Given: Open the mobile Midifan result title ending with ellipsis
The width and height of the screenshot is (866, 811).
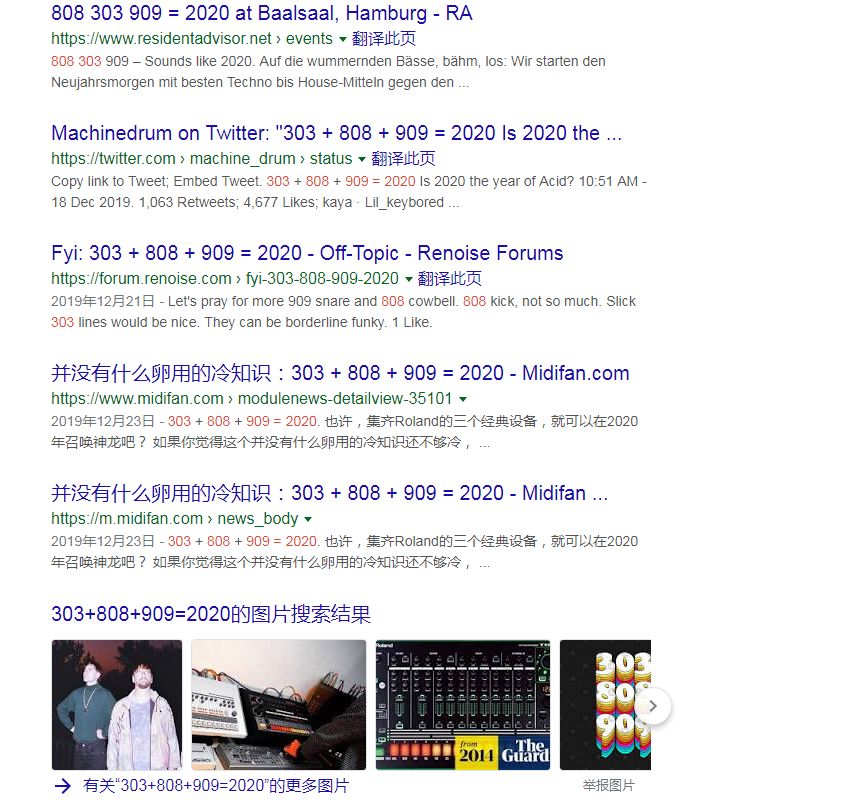Looking at the screenshot, I should pos(330,493).
